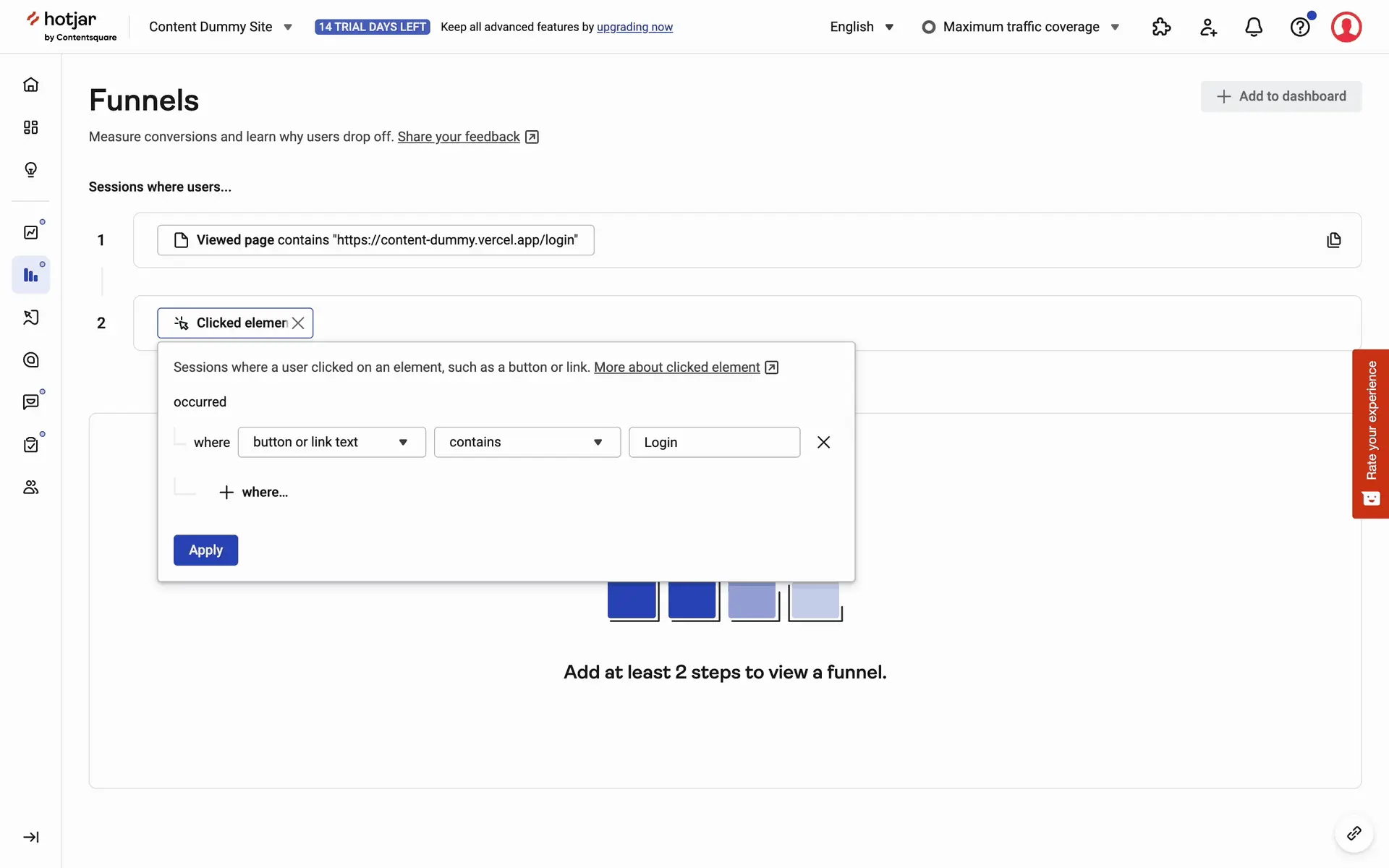1389x868 pixels.
Task: Remove the Login where condition
Action: (x=823, y=442)
